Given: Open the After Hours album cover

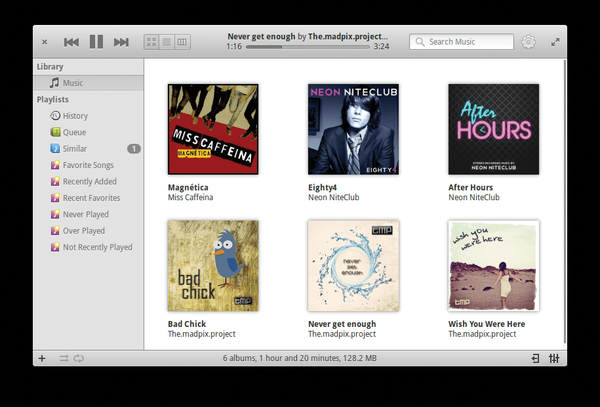Looking at the screenshot, I should tap(494, 129).
